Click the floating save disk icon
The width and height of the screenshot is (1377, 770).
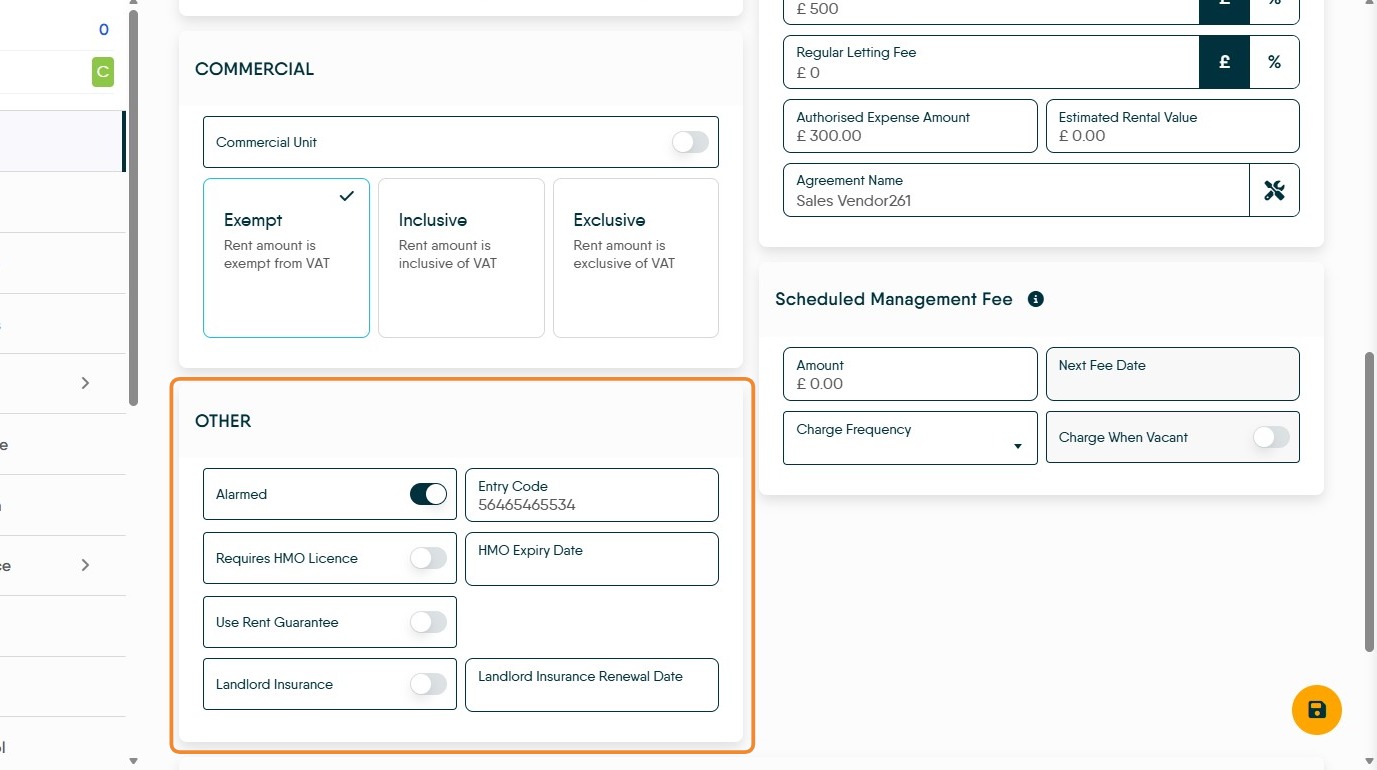pyautogui.click(x=1316, y=710)
